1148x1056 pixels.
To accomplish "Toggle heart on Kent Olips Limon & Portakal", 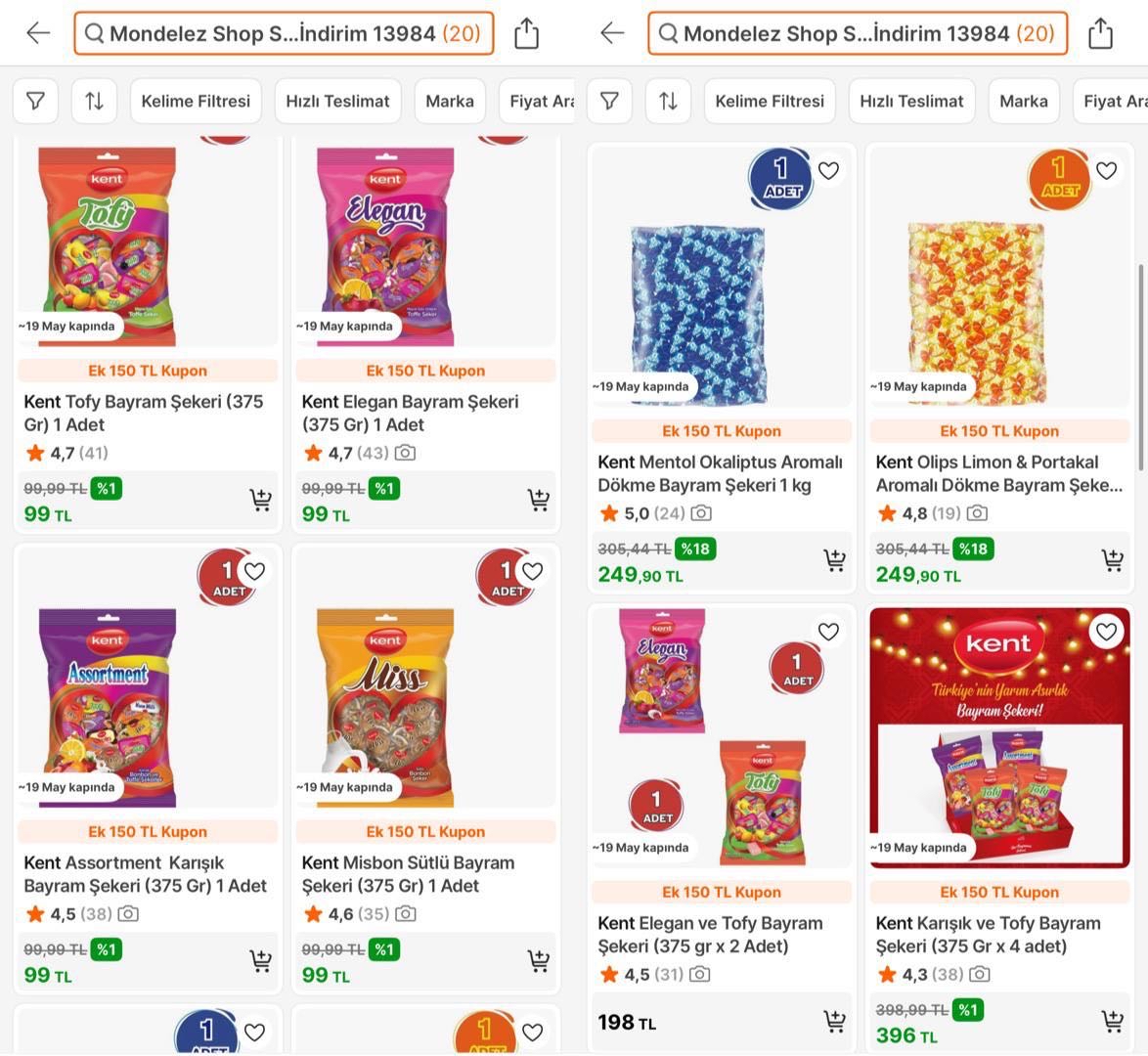I will (1106, 171).
